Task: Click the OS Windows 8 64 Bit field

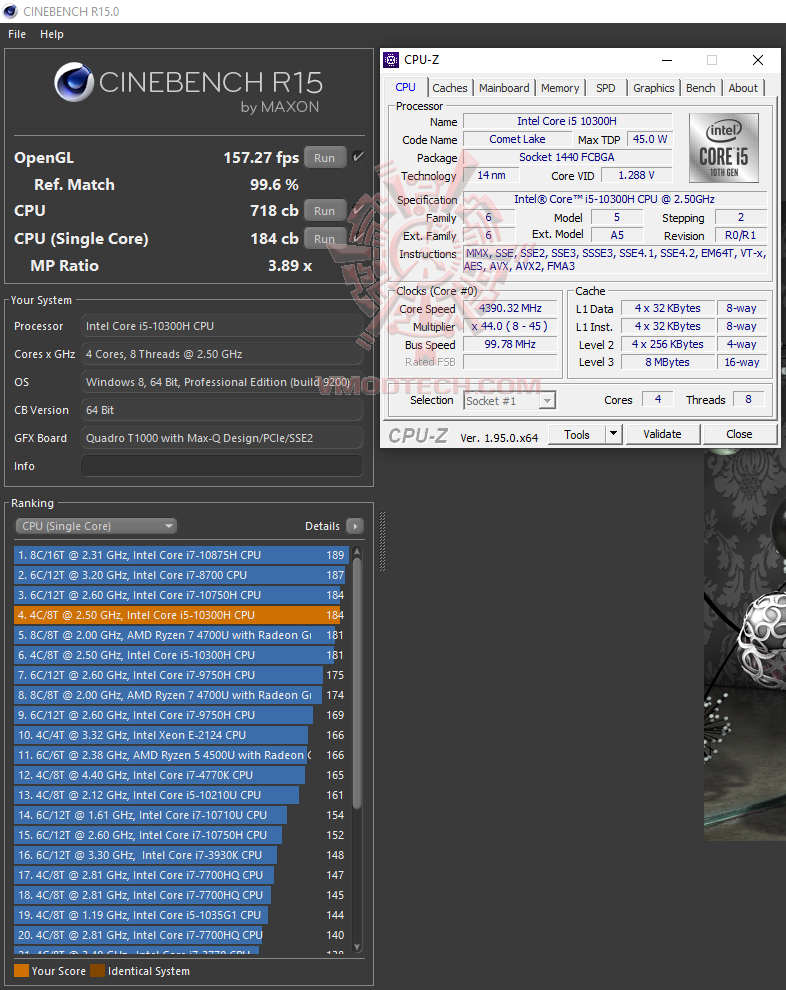Action: coord(222,382)
